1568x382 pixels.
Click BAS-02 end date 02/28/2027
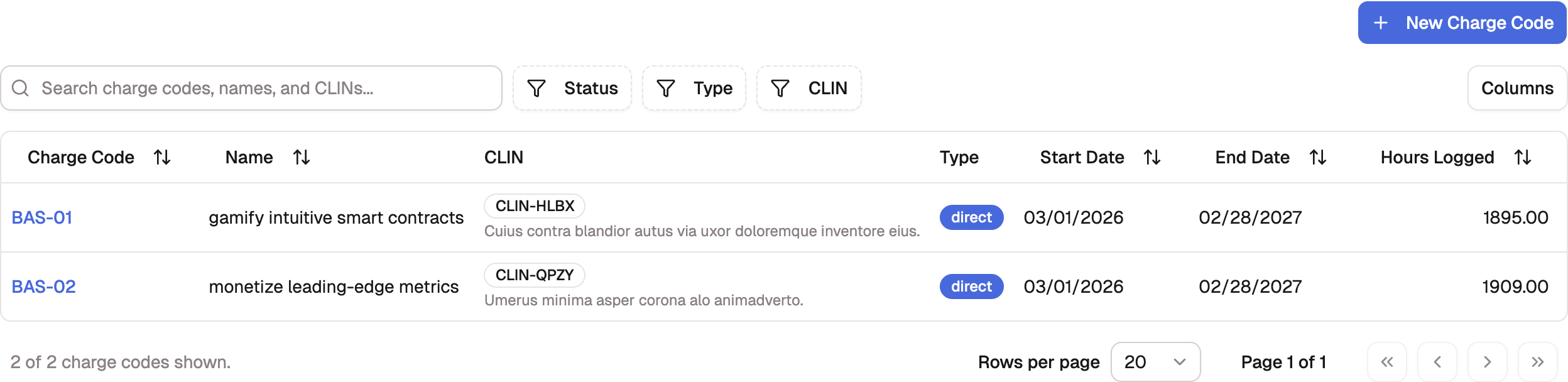coord(1250,286)
